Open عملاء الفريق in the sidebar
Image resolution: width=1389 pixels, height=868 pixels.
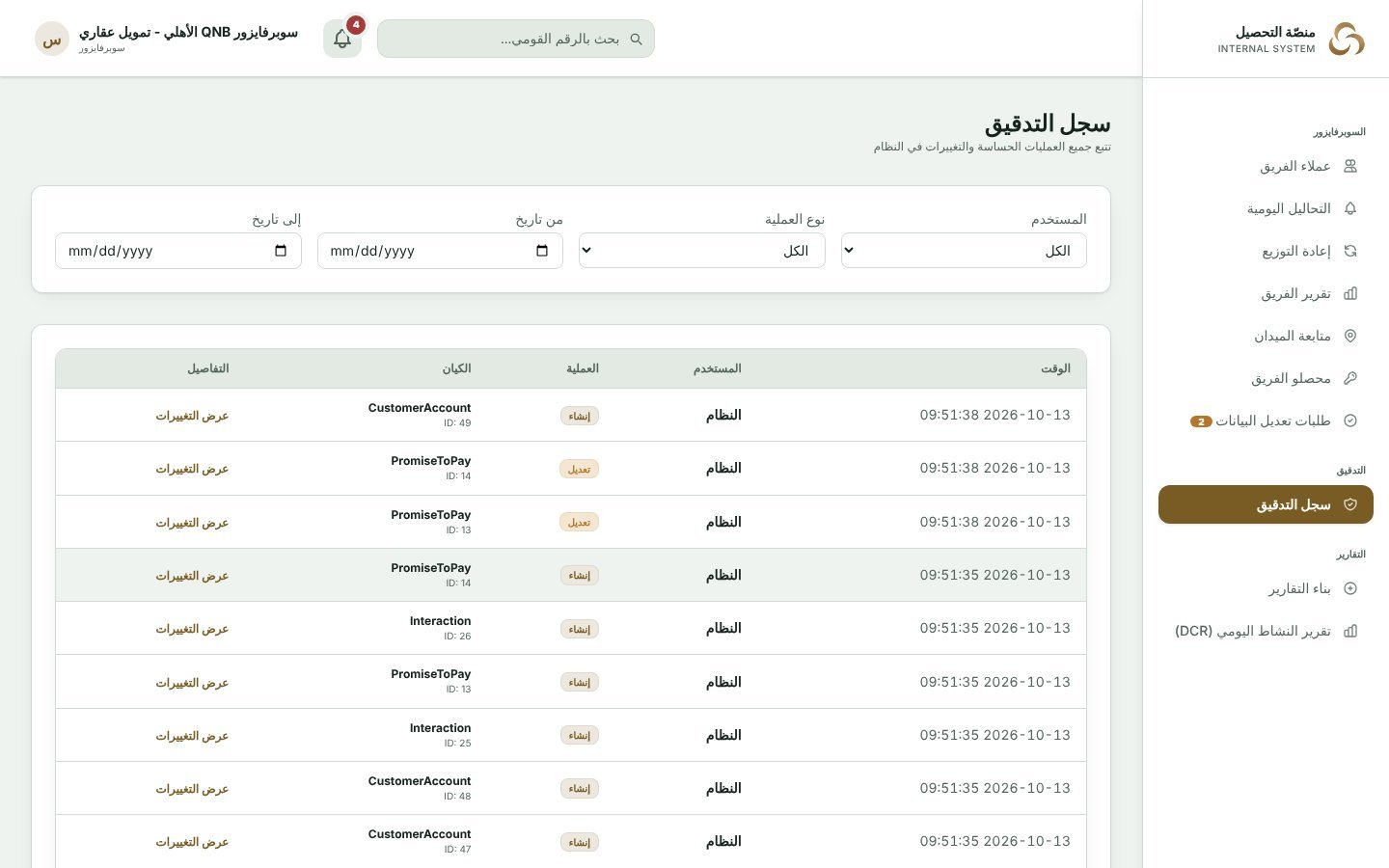[x=1266, y=166]
